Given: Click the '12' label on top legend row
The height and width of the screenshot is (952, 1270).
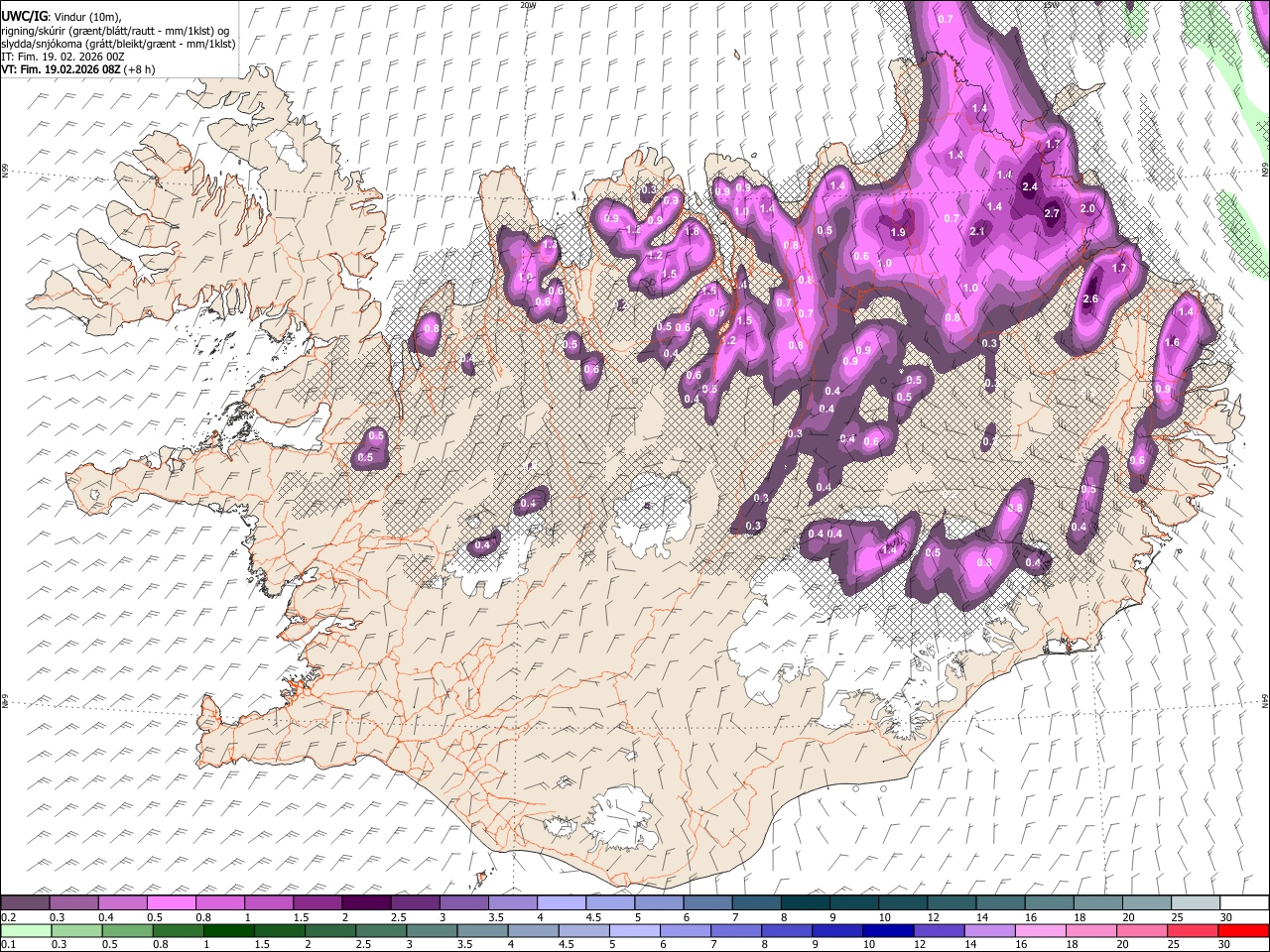Looking at the screenshot, I should [x=933, y=916].
